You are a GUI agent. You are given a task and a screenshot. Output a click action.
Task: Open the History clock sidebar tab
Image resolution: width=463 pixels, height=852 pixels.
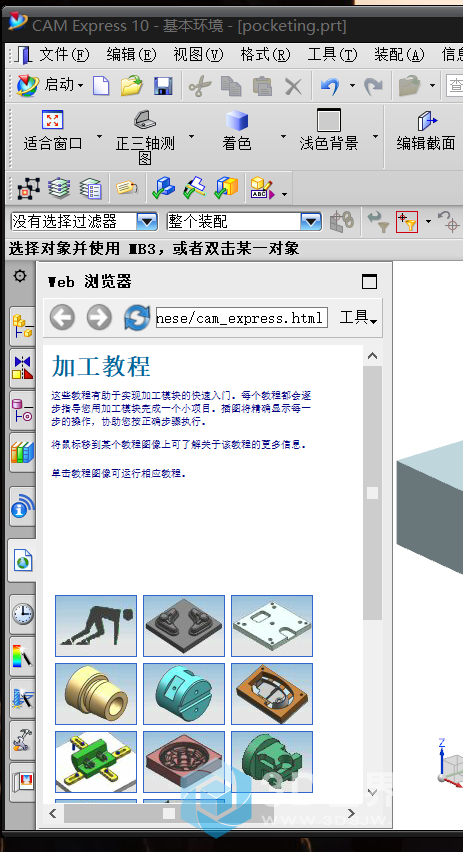point(22,613)
